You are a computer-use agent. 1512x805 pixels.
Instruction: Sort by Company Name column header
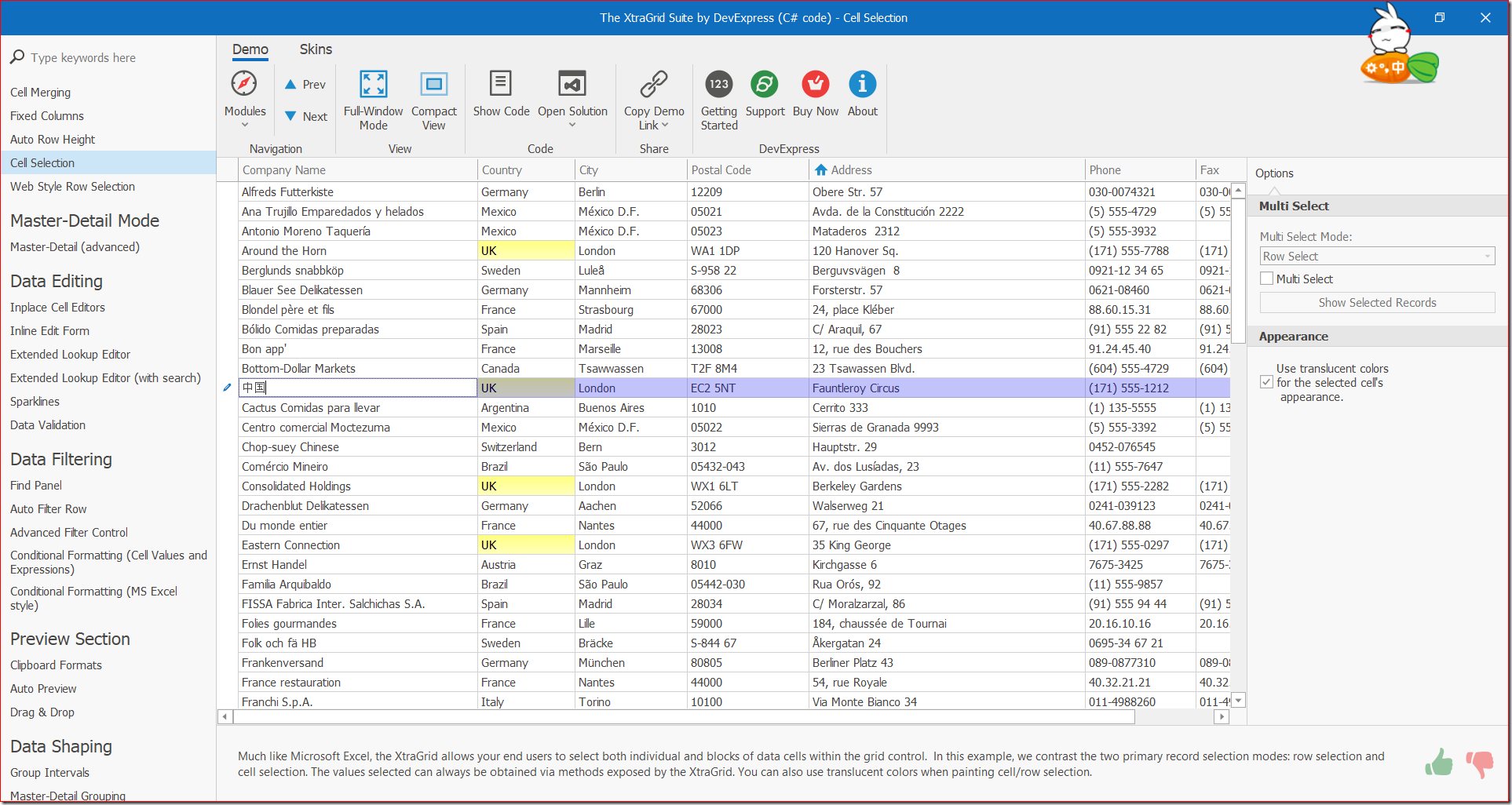tap(358, 170)
